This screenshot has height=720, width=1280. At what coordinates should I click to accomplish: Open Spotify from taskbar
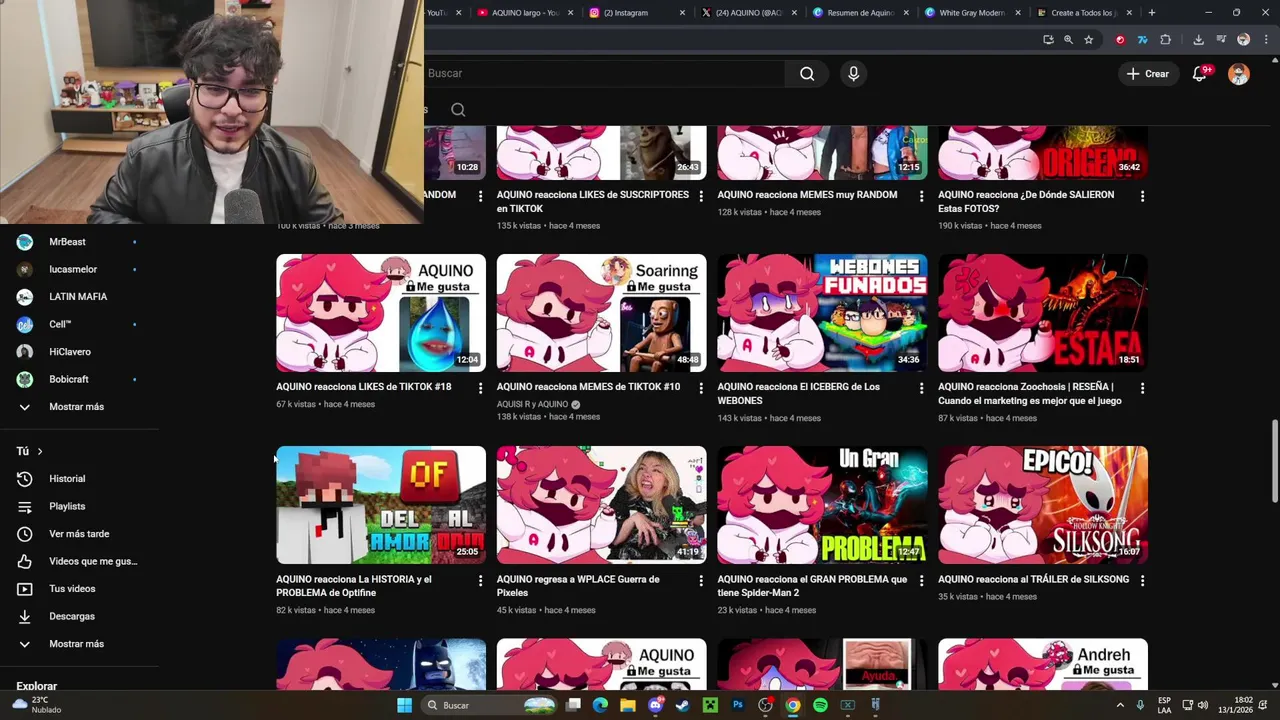pos(820,705)
